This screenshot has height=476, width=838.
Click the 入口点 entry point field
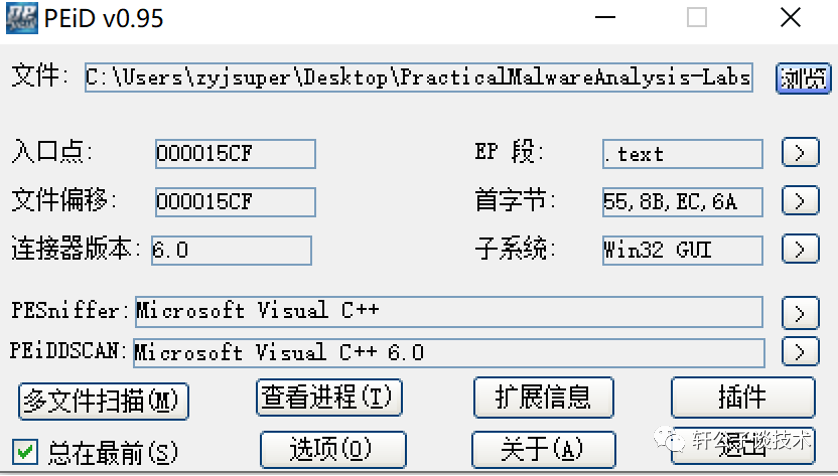pyautogui.click(x=235, y=154)
